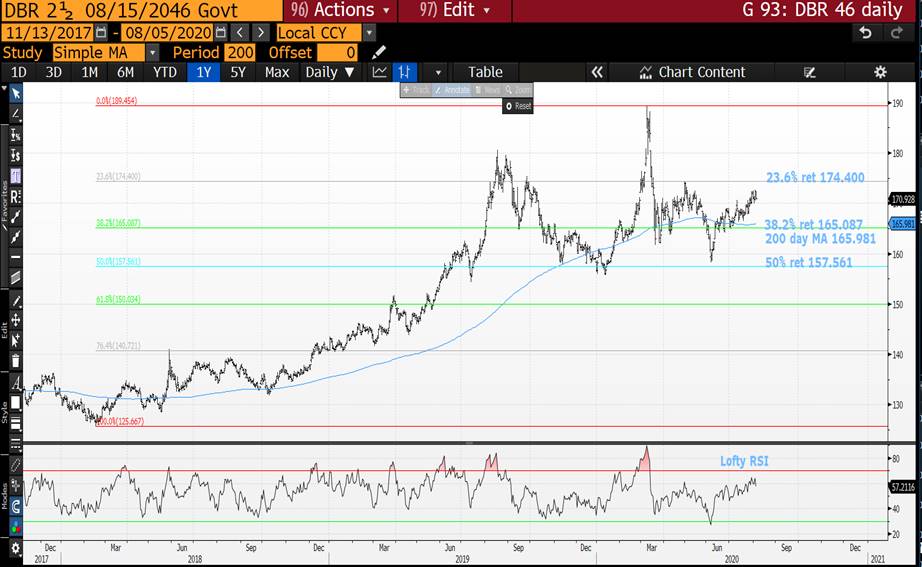
Task: Open the Chart Content panel
Action: click(x=692, y=72)
